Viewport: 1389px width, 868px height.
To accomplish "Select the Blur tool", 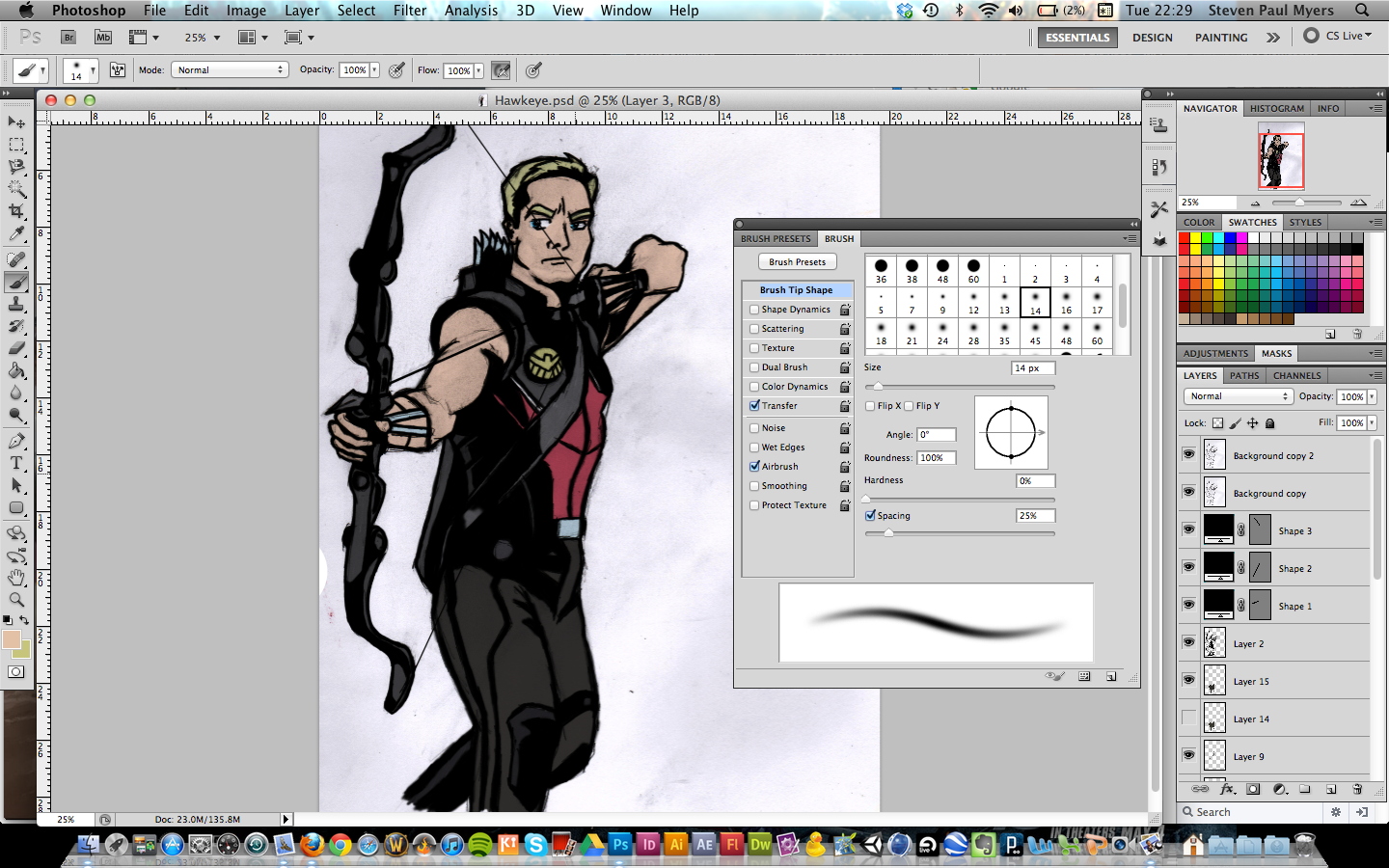I will pos(16,393).
